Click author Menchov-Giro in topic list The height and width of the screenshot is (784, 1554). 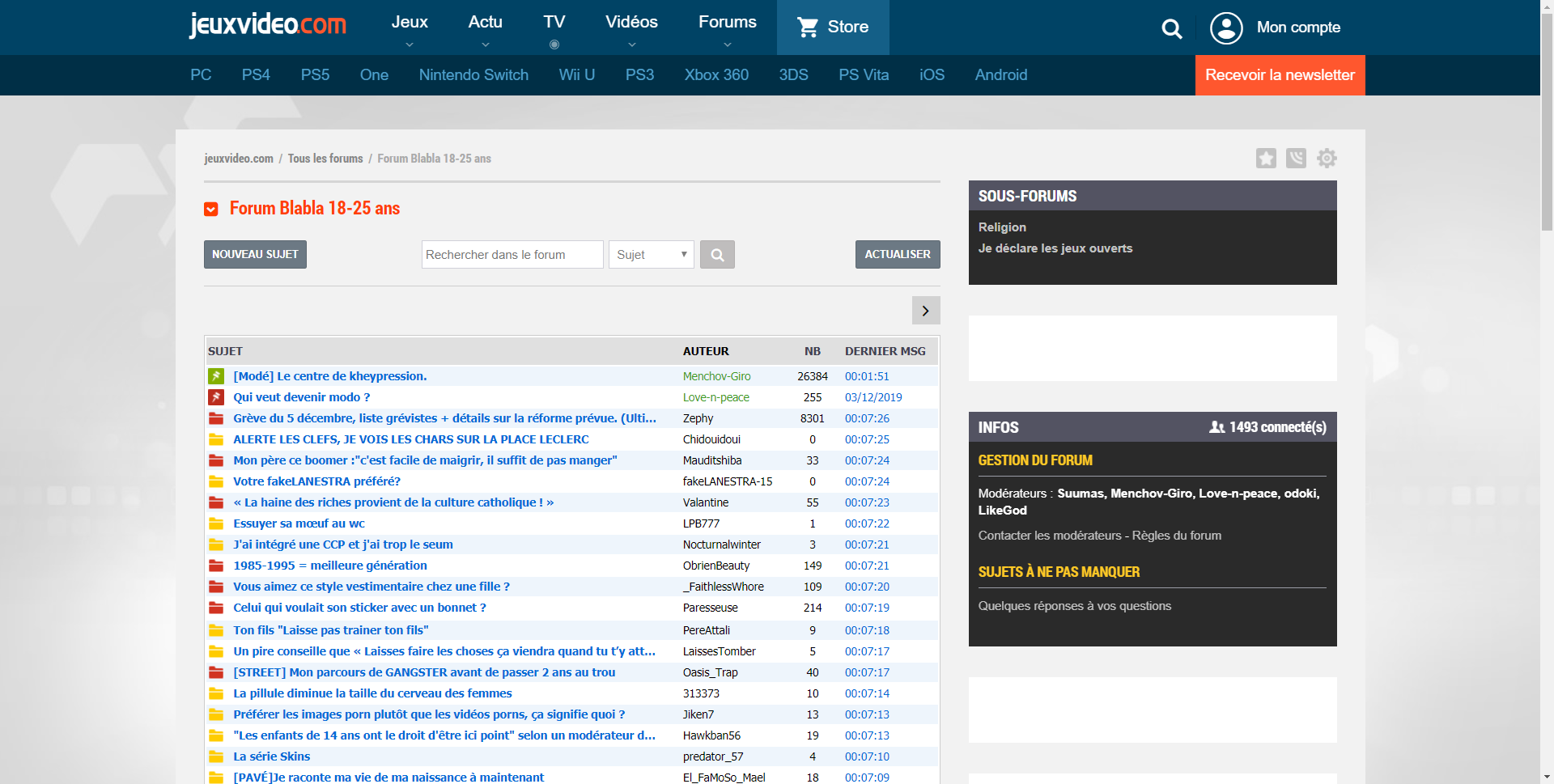(x=716, y=376)
